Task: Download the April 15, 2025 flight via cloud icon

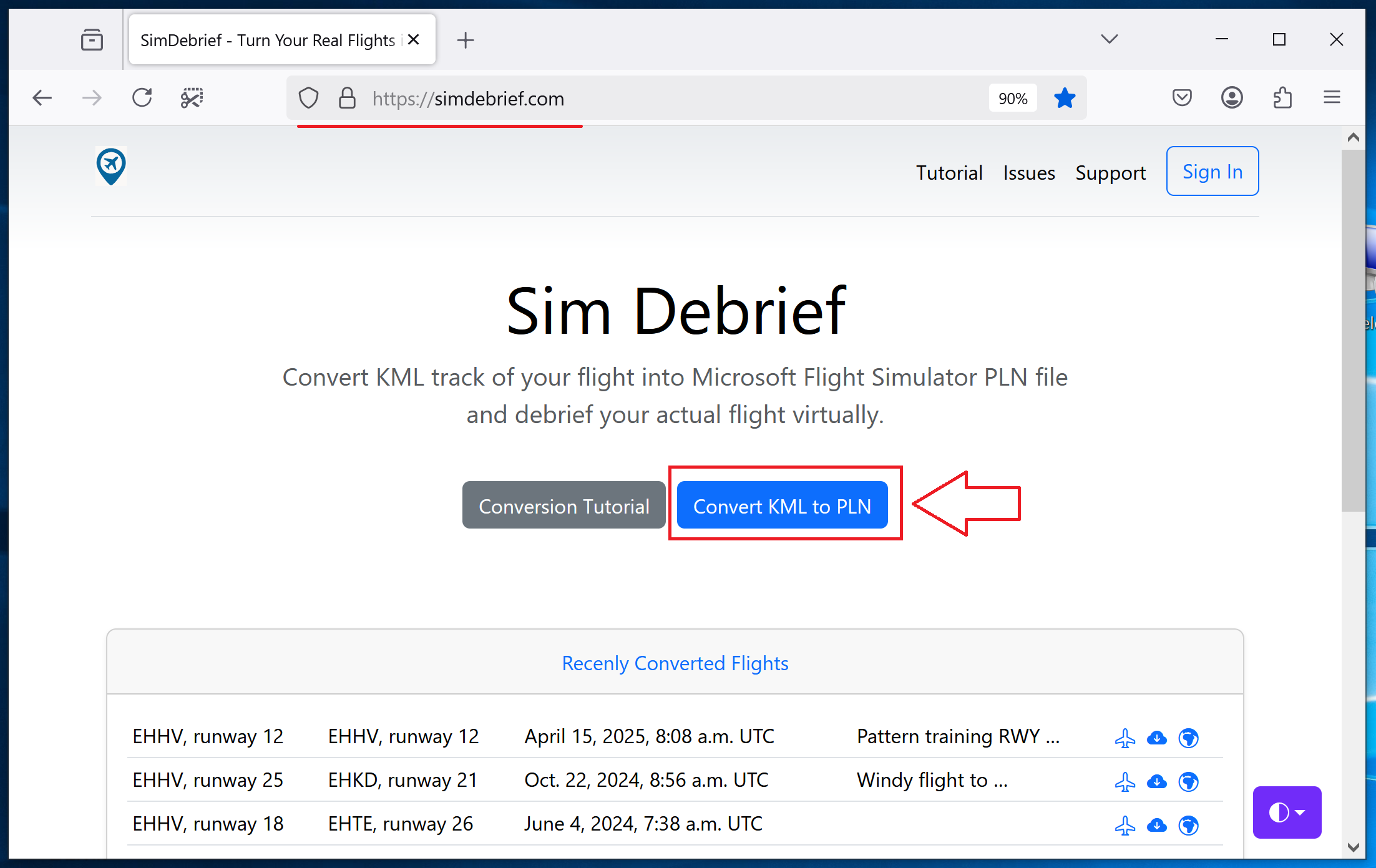Action: (1157, 738)
